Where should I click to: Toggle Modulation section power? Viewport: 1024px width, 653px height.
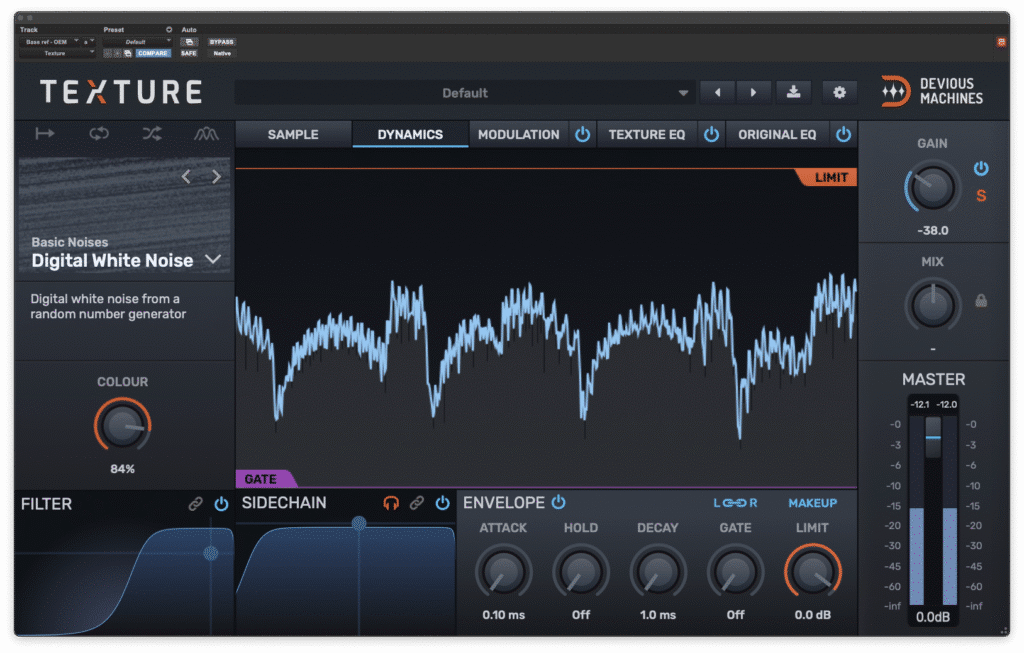pos(583,135)
